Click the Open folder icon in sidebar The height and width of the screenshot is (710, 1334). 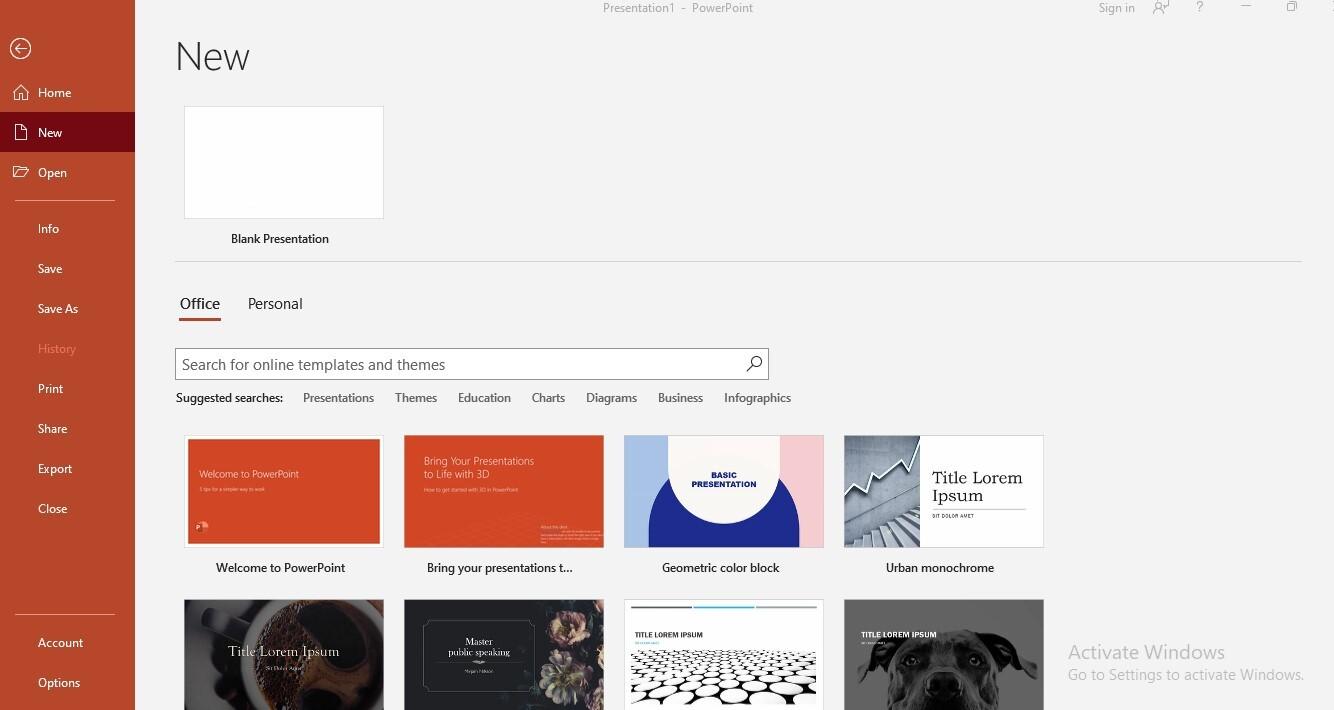coord(21,173)
